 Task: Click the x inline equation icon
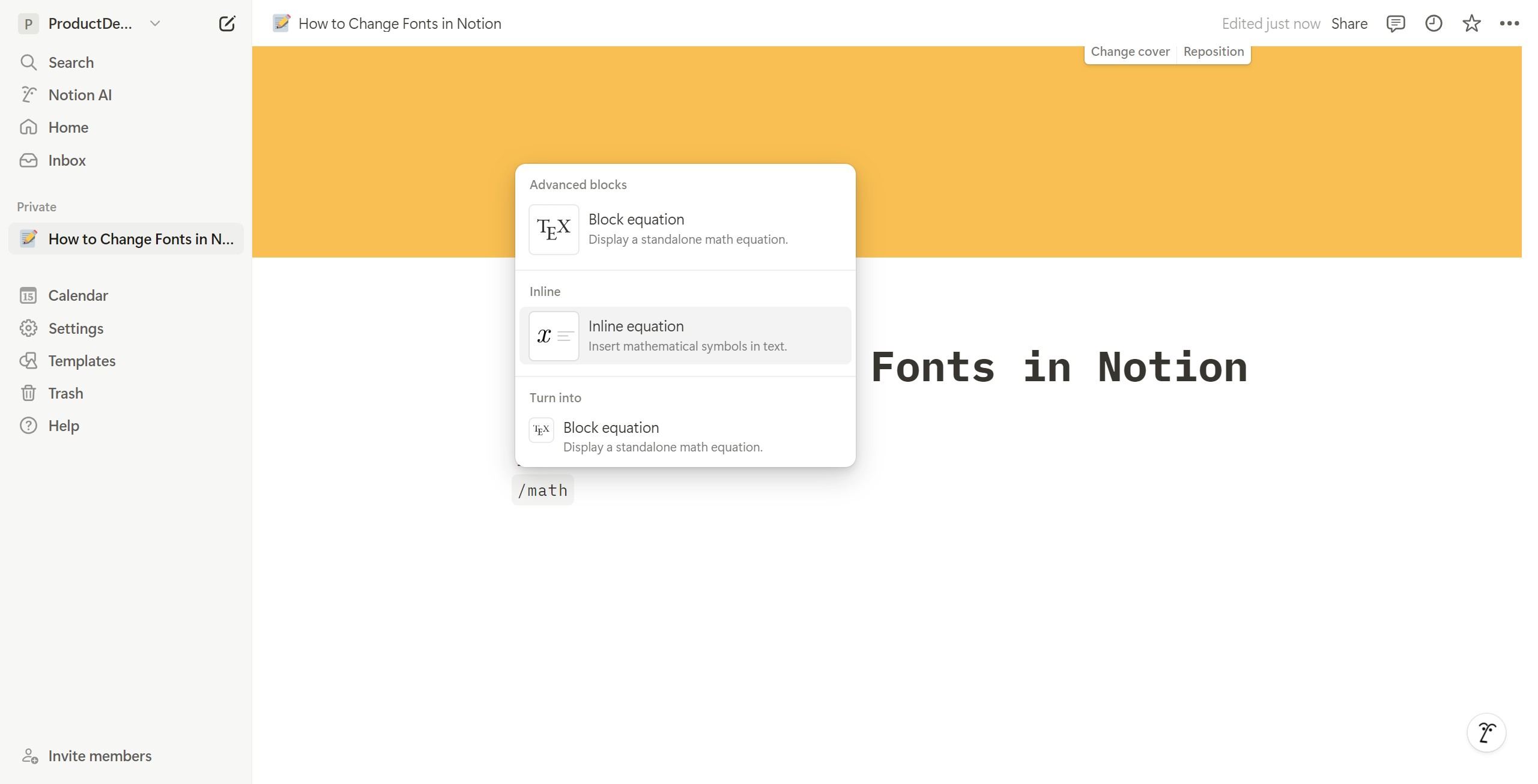[x=554, y=336]
